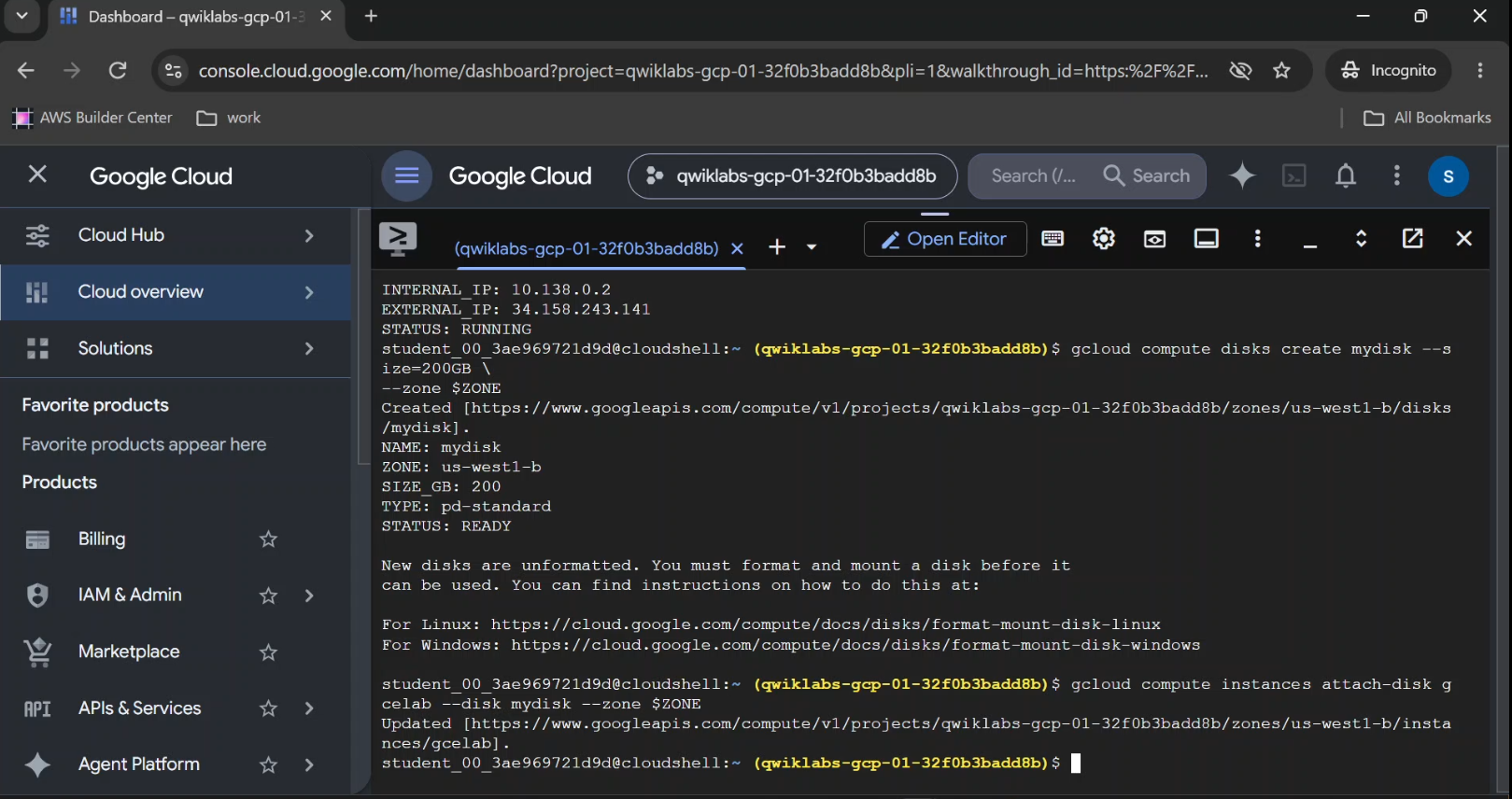1512x799 pixels.
Task: Add a new Cloud Shell tab
Action: point(777,247)
